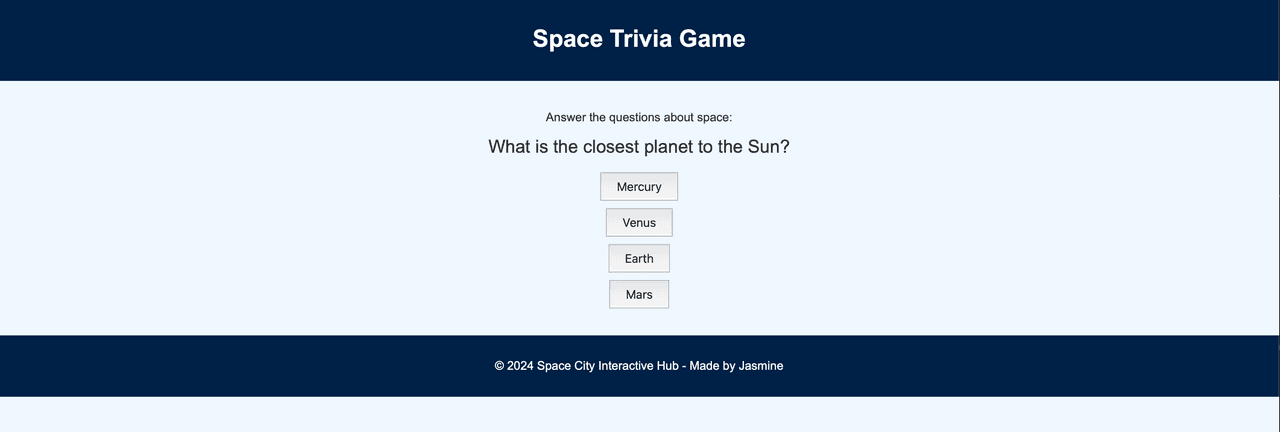
Task: Select the last answer choice, Mars
Action: (639, 295)
